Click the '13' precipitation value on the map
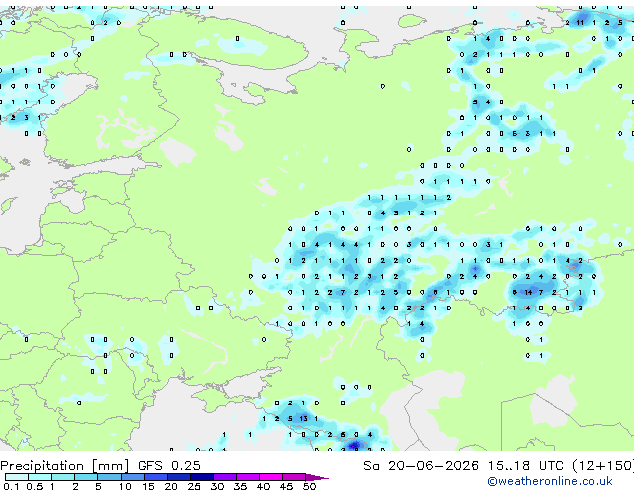The width and height of the screenshot is (634, 490). (x=303, y=418)
